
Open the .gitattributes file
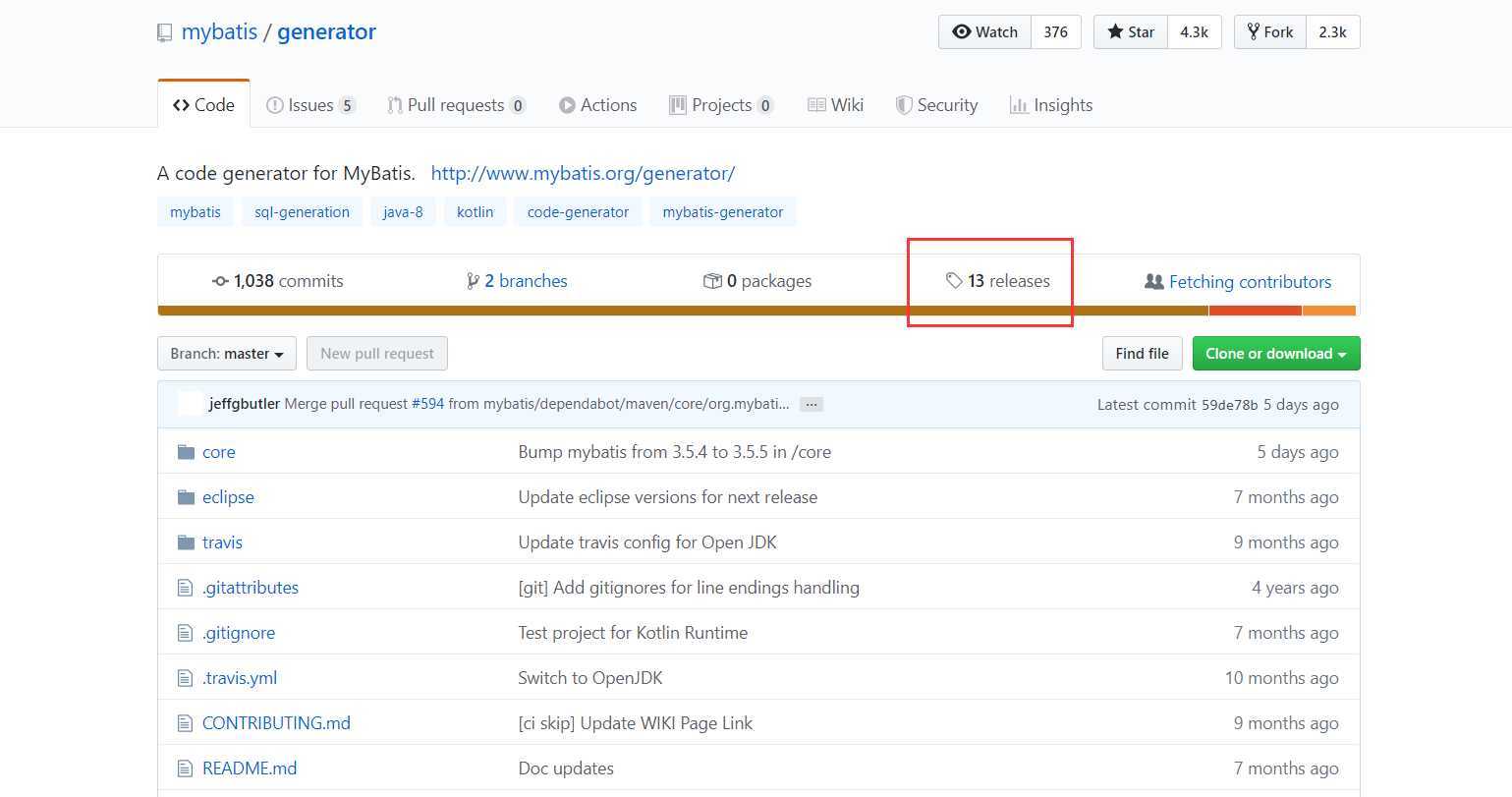(251, 588)
